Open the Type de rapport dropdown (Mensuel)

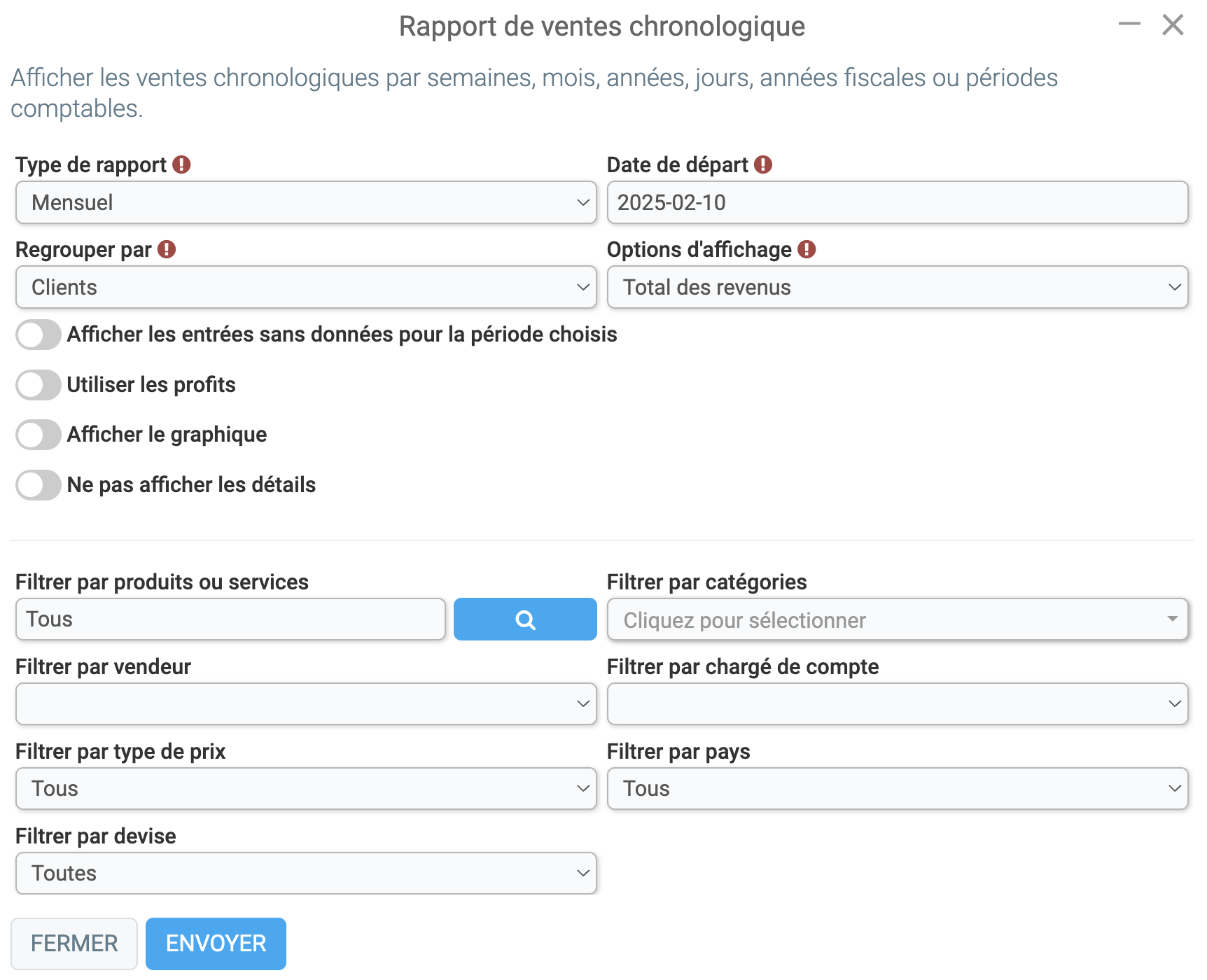pyautogui.click(x=306, y=202)
